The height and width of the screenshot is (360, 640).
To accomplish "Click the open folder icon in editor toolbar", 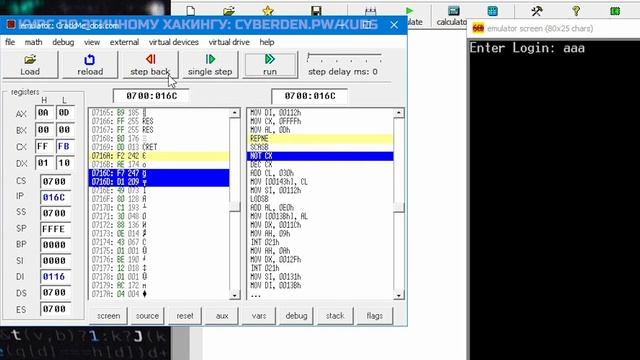I will point(229,11).
